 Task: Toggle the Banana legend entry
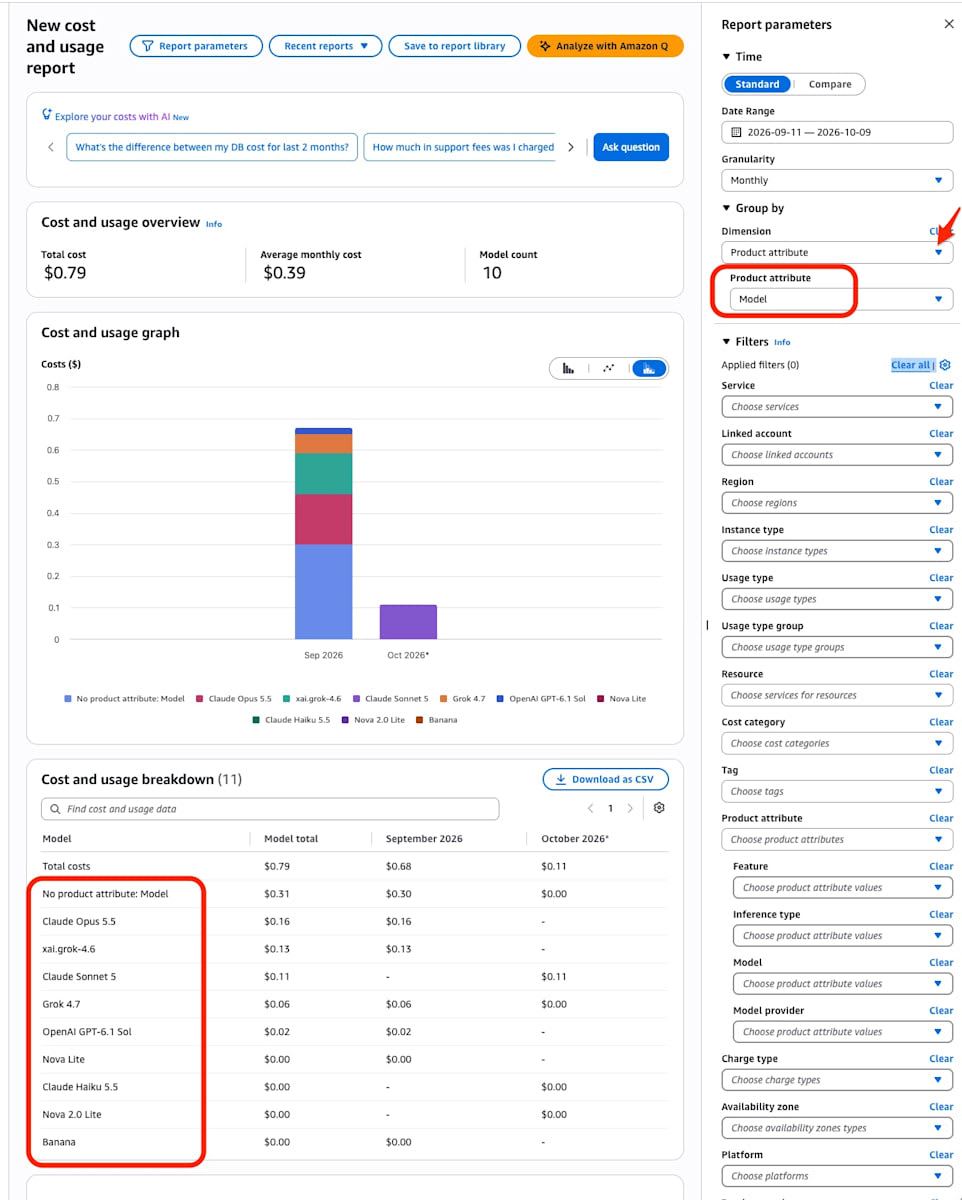click(436, 719)
